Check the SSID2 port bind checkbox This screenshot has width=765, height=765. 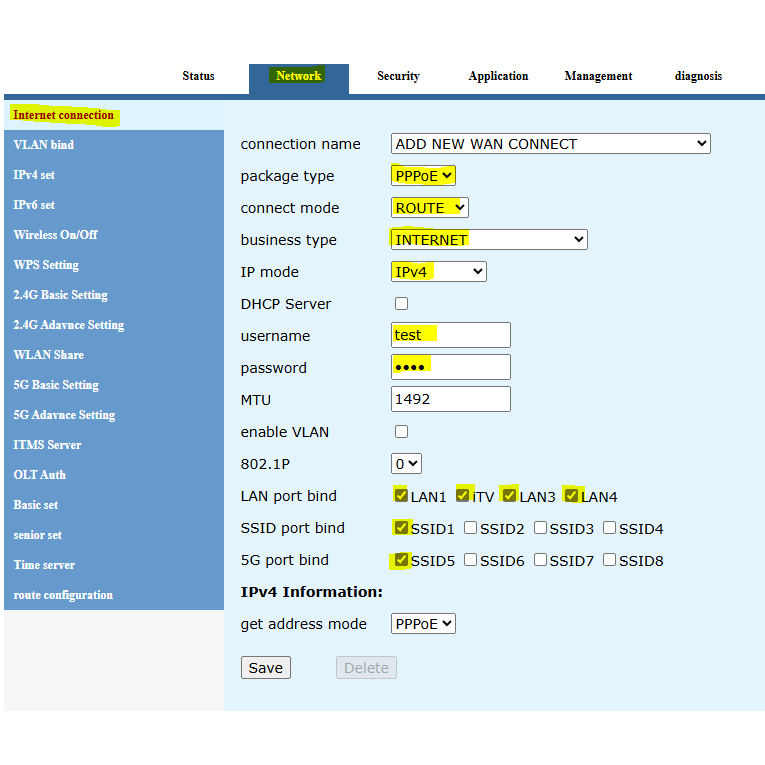[471, 528]
